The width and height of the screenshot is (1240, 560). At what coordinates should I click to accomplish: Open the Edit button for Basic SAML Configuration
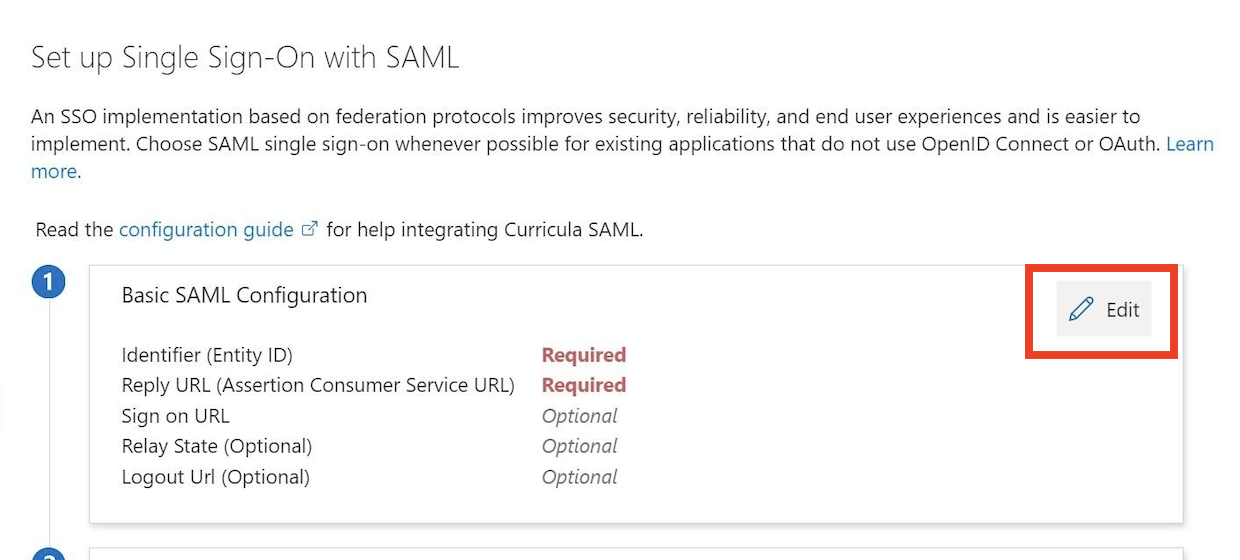click(x=1104, y=310)
